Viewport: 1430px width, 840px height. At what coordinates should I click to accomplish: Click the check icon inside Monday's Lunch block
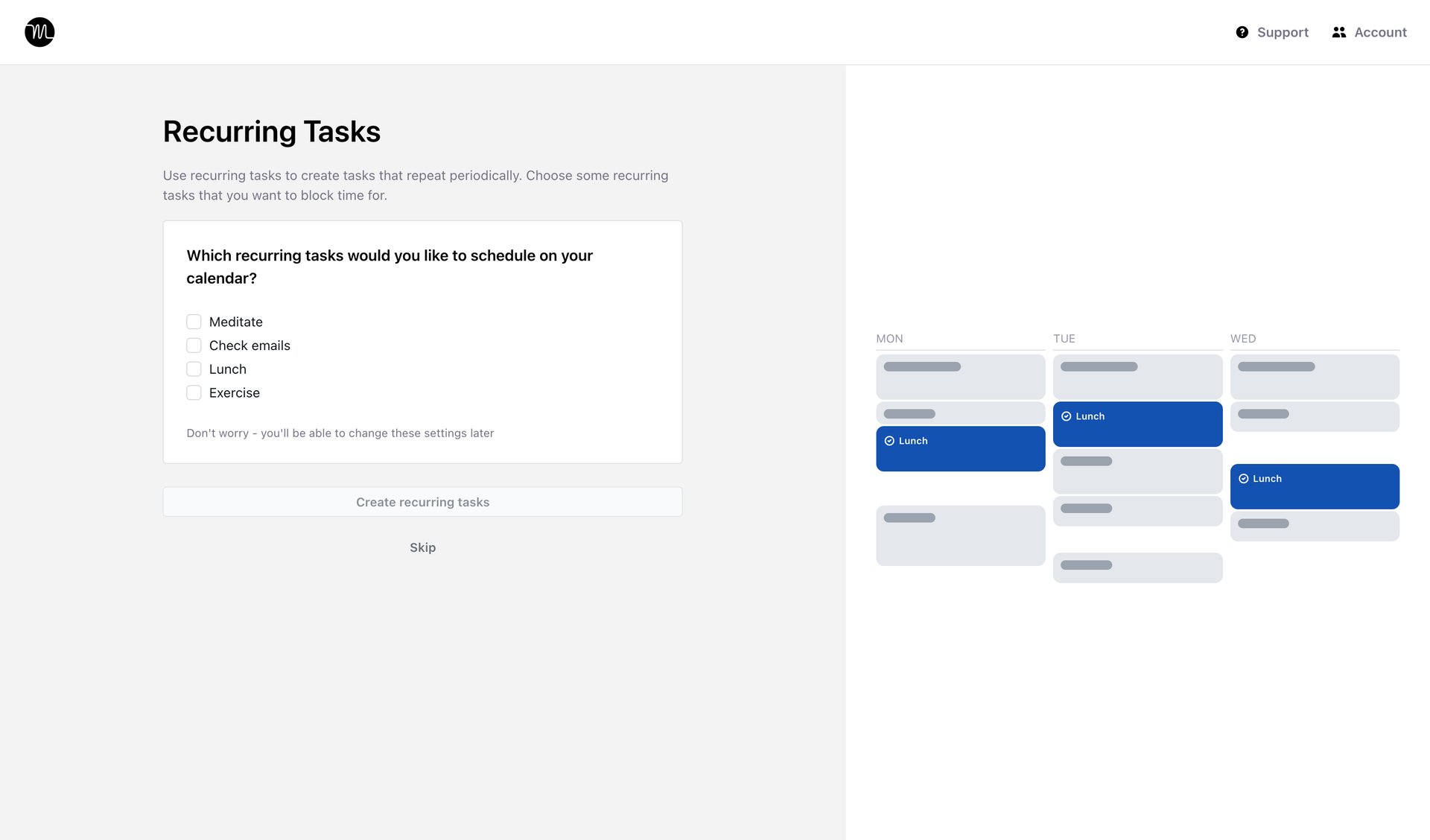pos(890,440)
